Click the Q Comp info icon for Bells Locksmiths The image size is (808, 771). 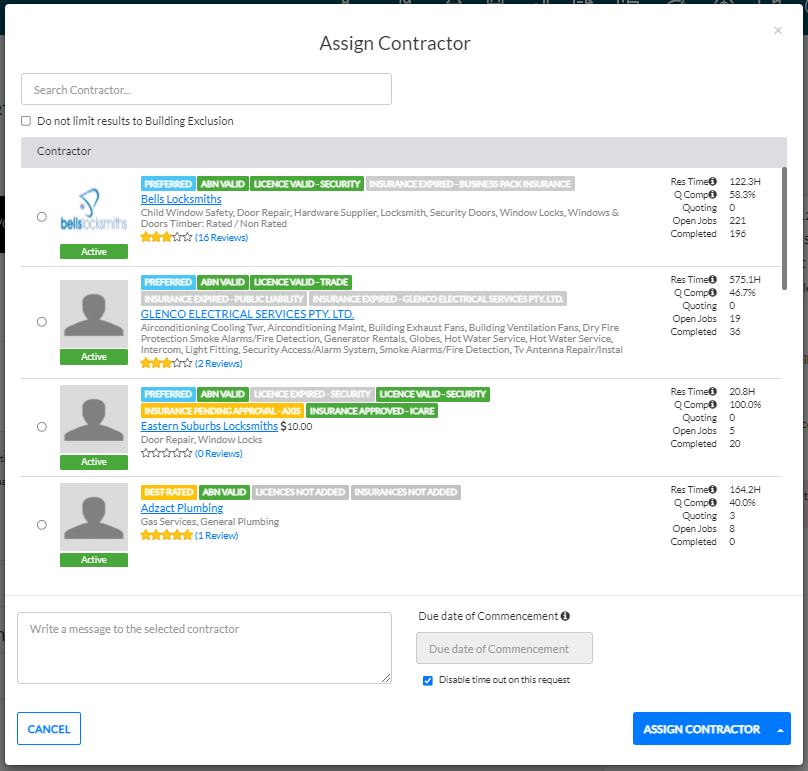click(x=712, y=194)
